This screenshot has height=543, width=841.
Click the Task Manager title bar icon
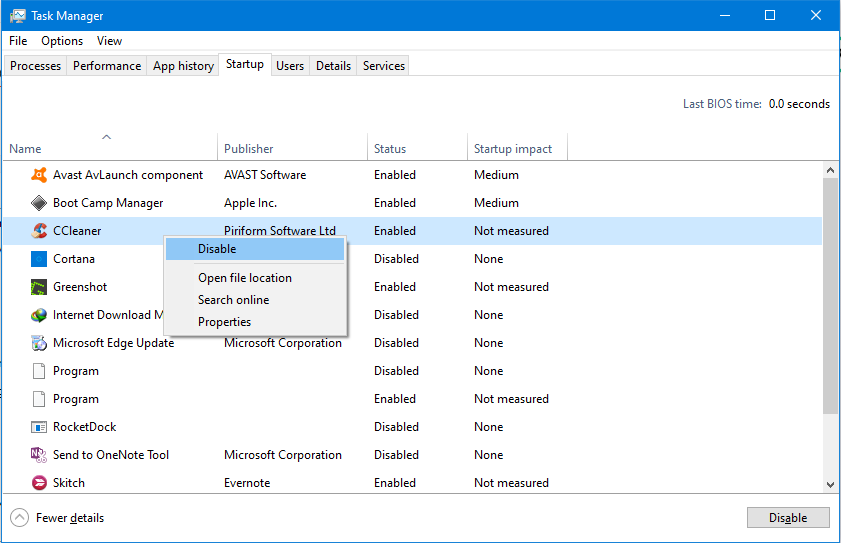(18, 16)
